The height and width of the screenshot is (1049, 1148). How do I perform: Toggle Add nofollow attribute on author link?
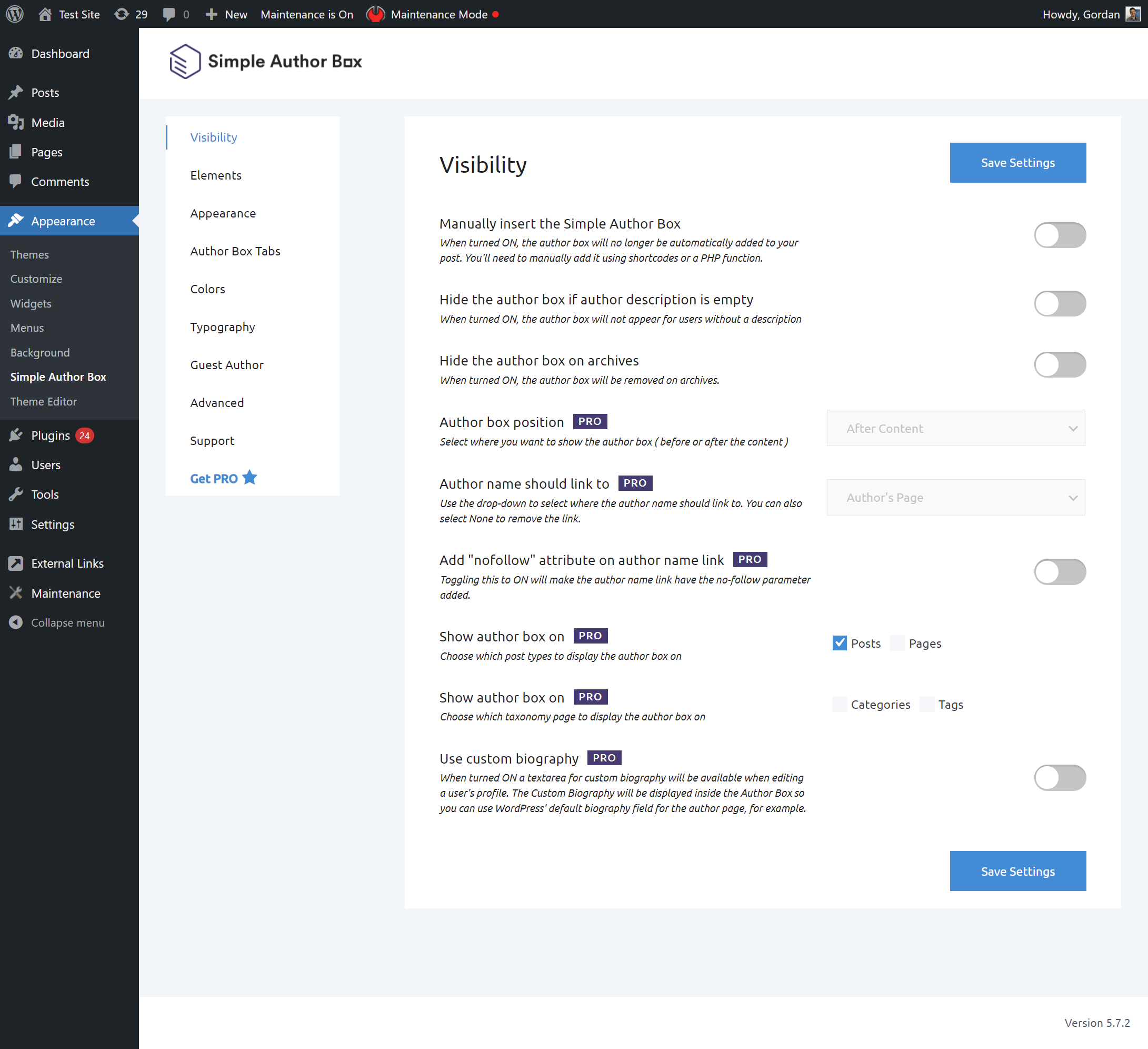click(x=1060, y=571)
